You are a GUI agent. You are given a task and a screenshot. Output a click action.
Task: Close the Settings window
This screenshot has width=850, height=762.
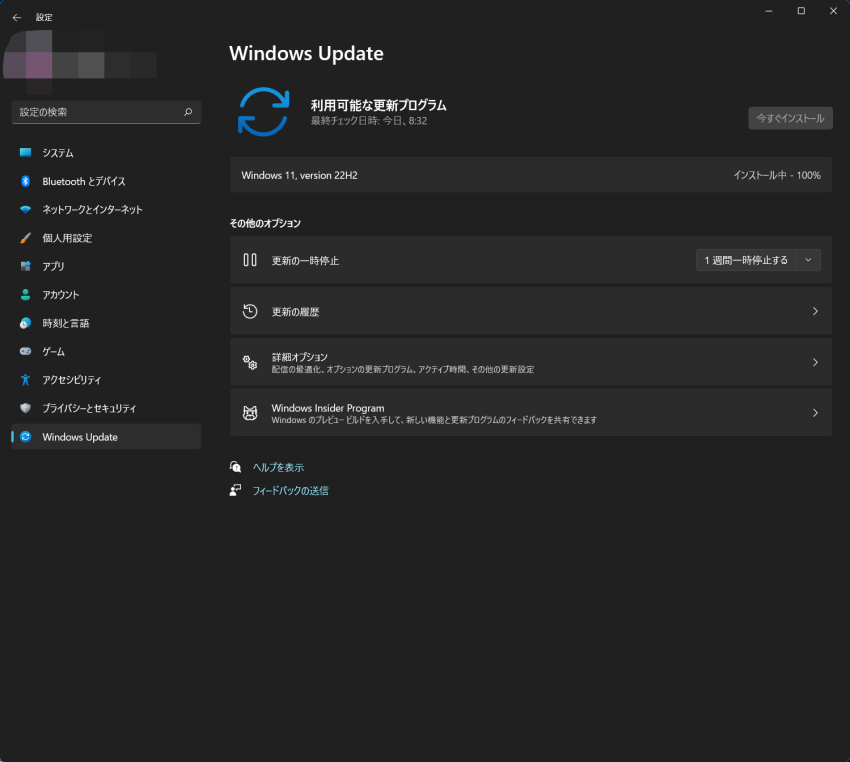tap(833, 11)
